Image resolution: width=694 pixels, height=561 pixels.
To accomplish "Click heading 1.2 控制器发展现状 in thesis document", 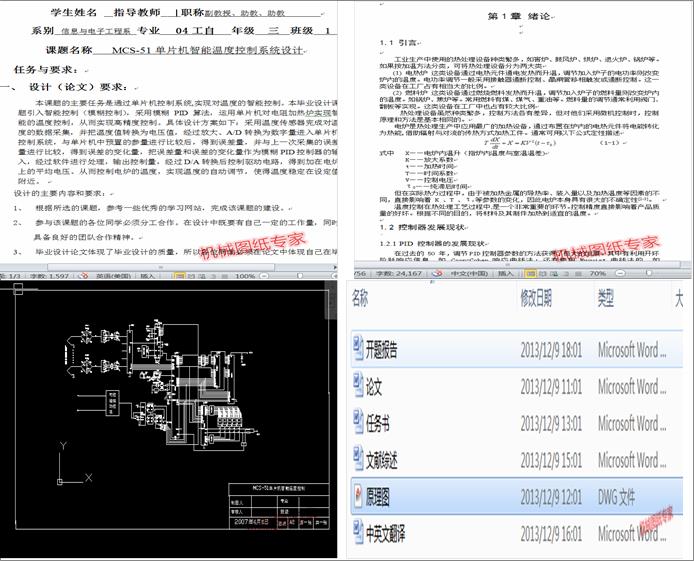I will (421, 227).
